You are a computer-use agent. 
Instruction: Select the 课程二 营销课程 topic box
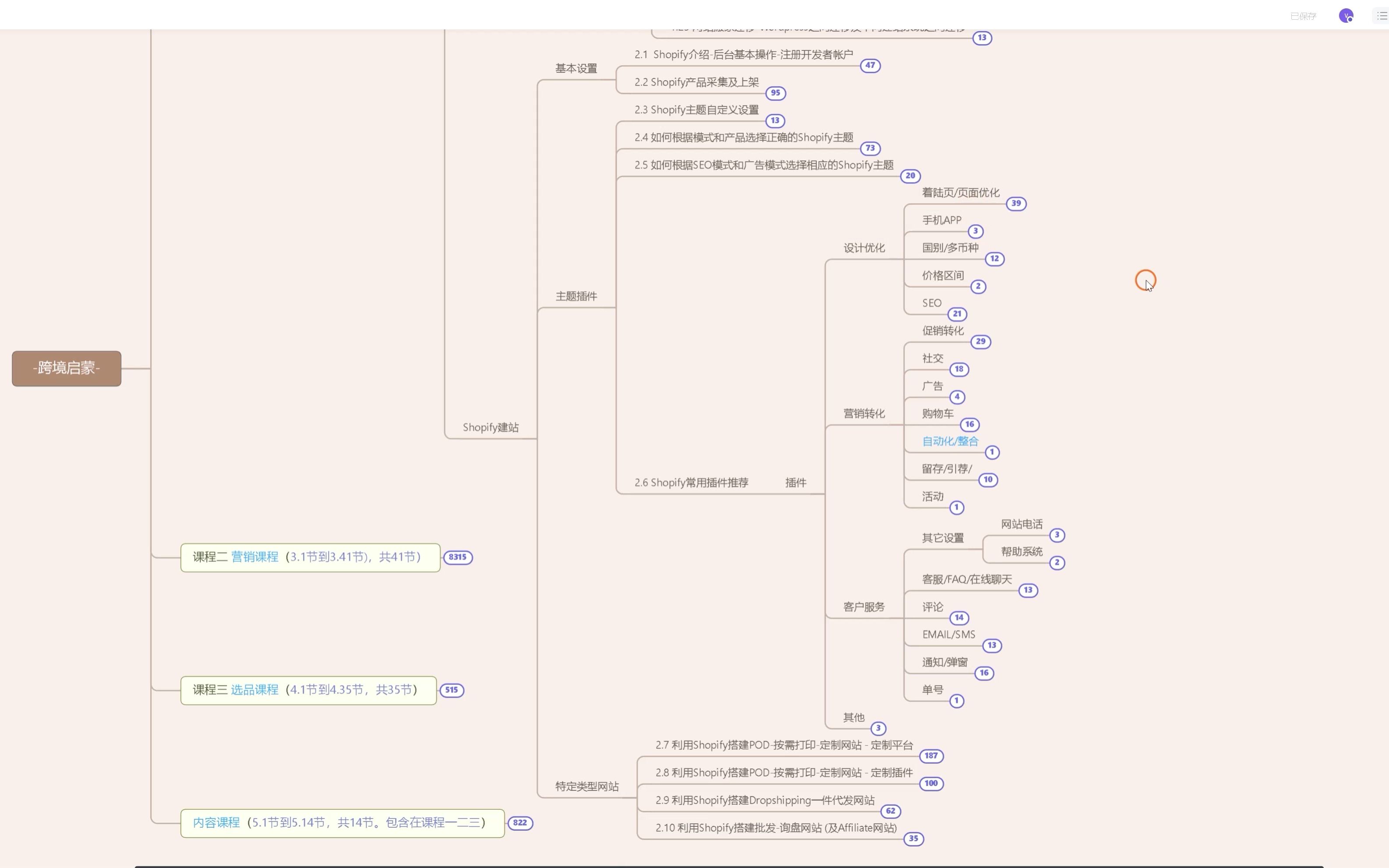point(310,557)
